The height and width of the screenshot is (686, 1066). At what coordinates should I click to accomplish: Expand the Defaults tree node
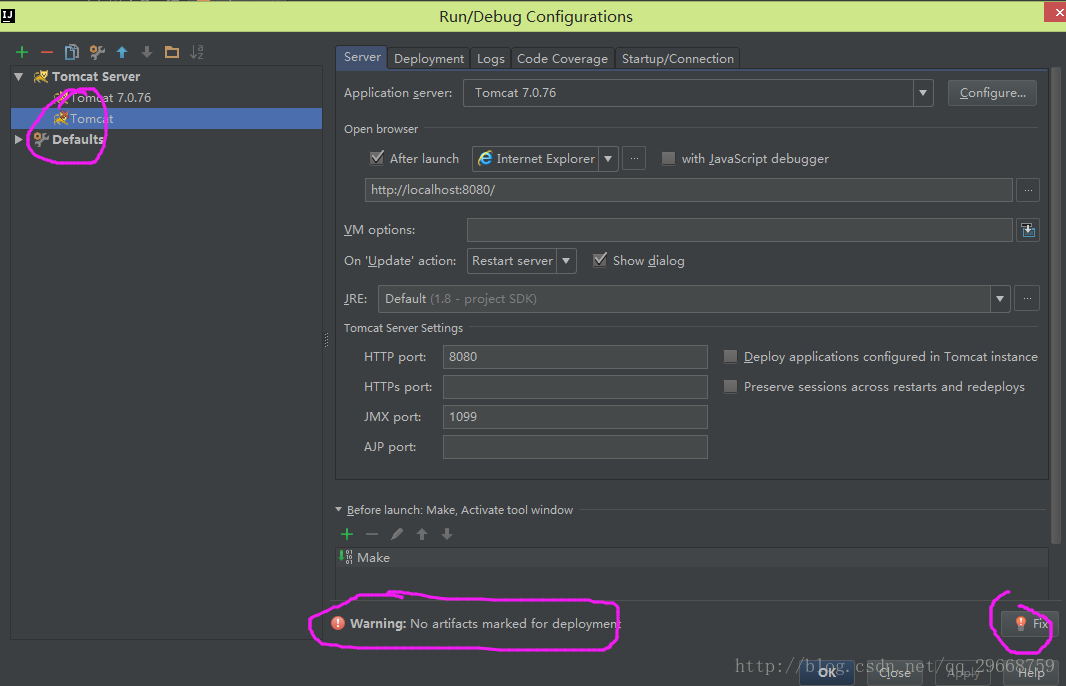pyautogui.click(x=18, y=139)
